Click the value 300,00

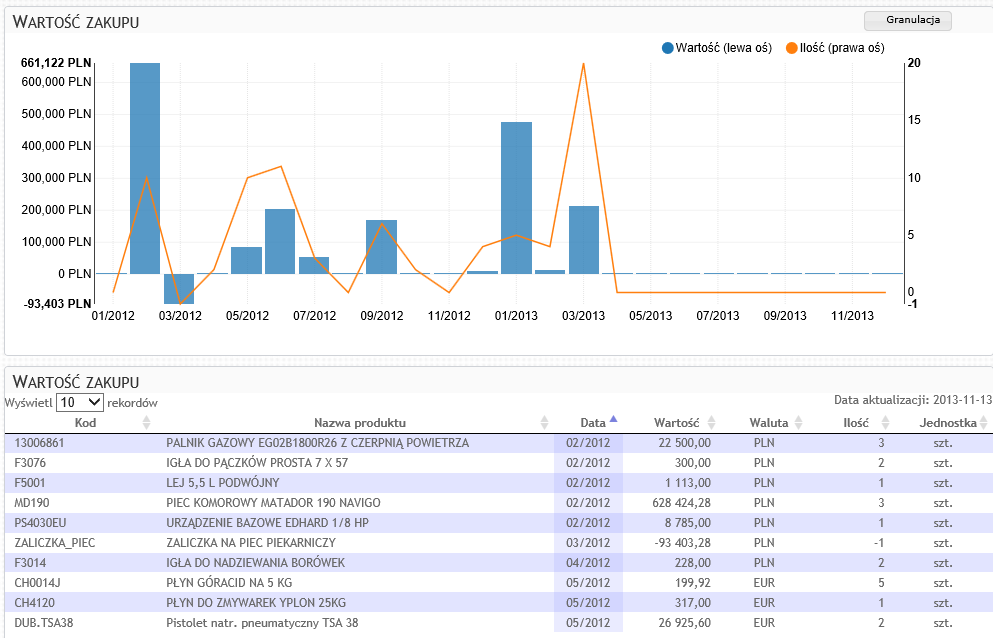click(693, 463)
